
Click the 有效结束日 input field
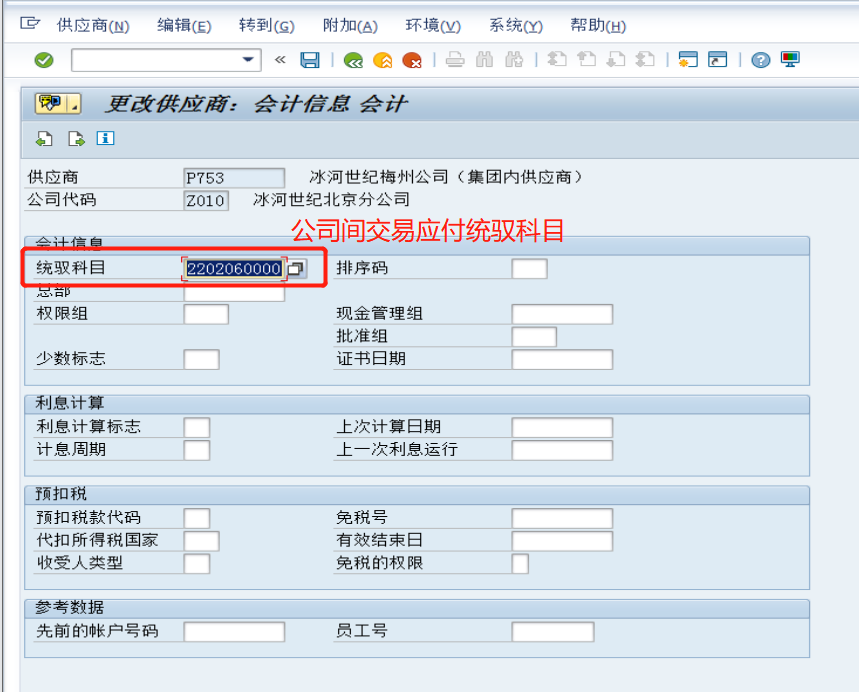562,541
